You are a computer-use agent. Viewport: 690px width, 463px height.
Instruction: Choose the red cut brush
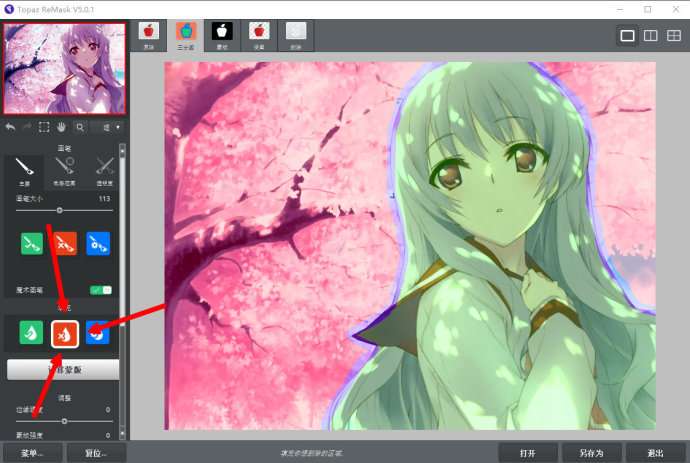click(65, 243)
